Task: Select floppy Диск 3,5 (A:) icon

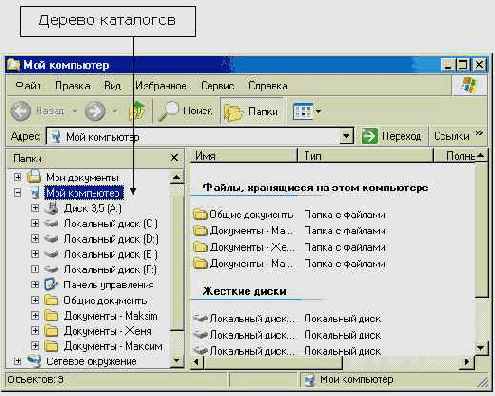Action: pos(51,208)
